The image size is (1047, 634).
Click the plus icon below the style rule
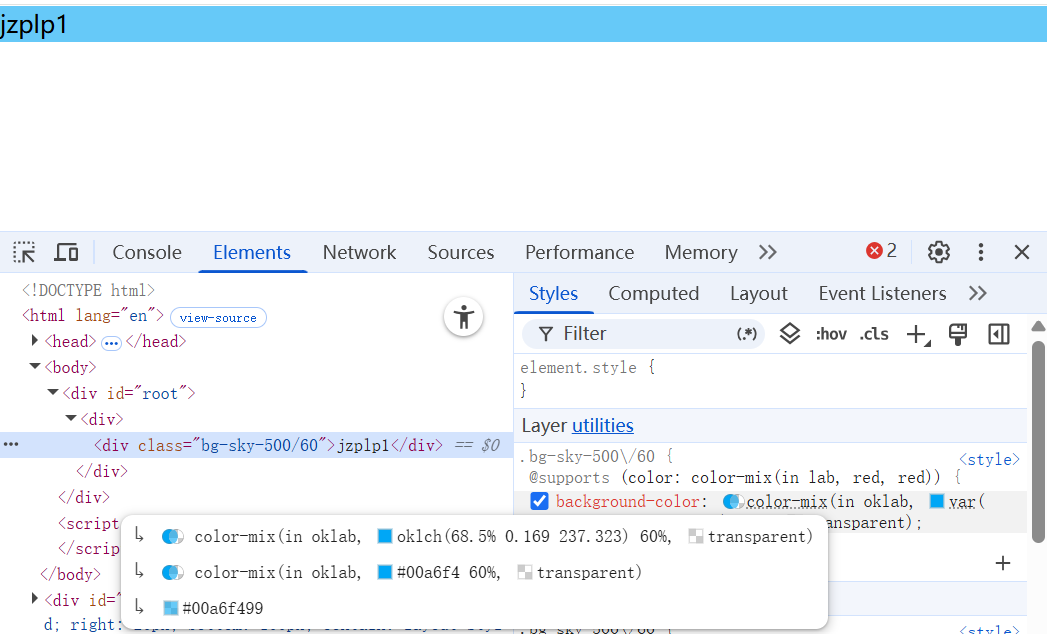[1002, 563]
